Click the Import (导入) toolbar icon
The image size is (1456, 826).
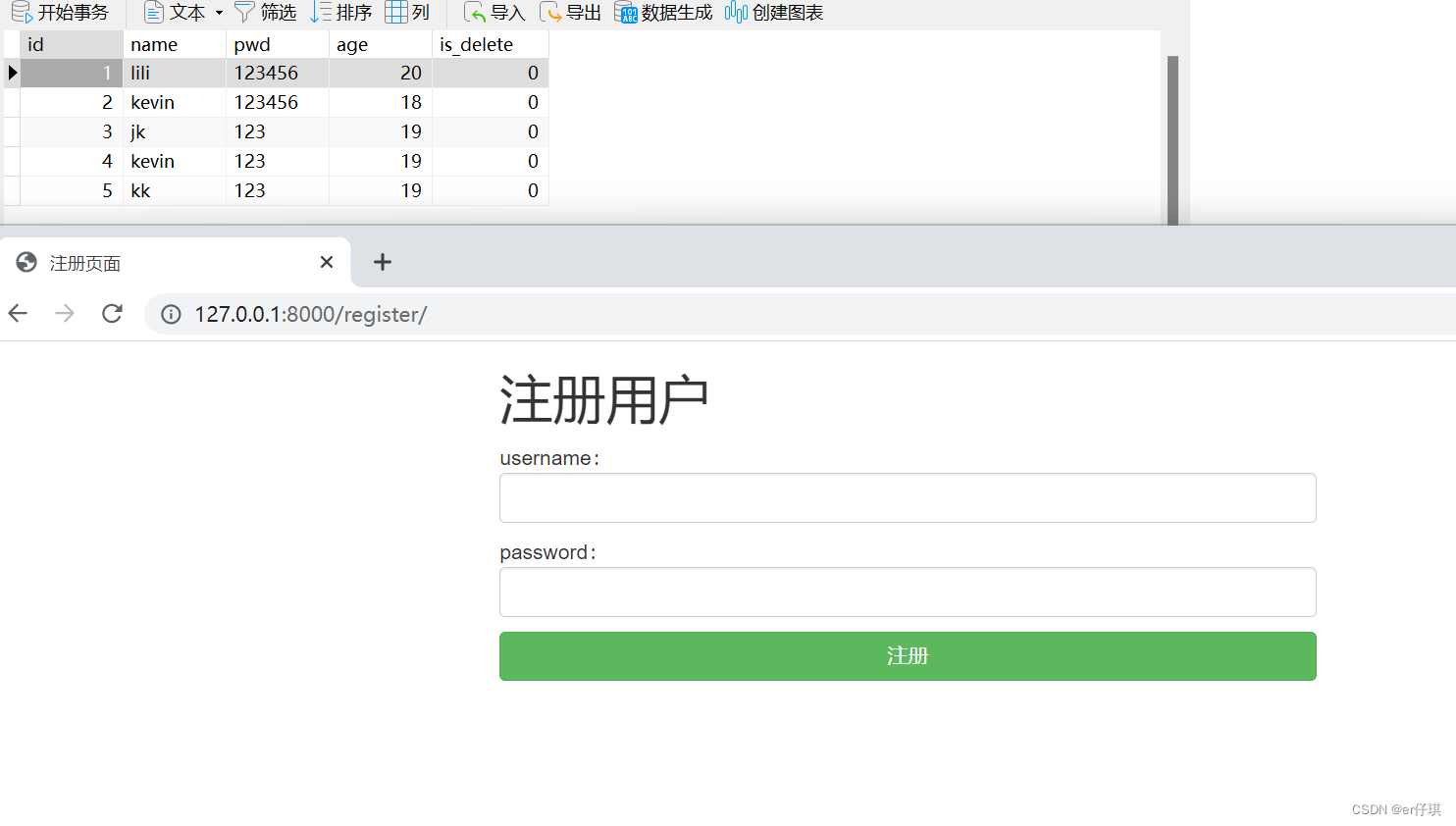tap(475, 12)
